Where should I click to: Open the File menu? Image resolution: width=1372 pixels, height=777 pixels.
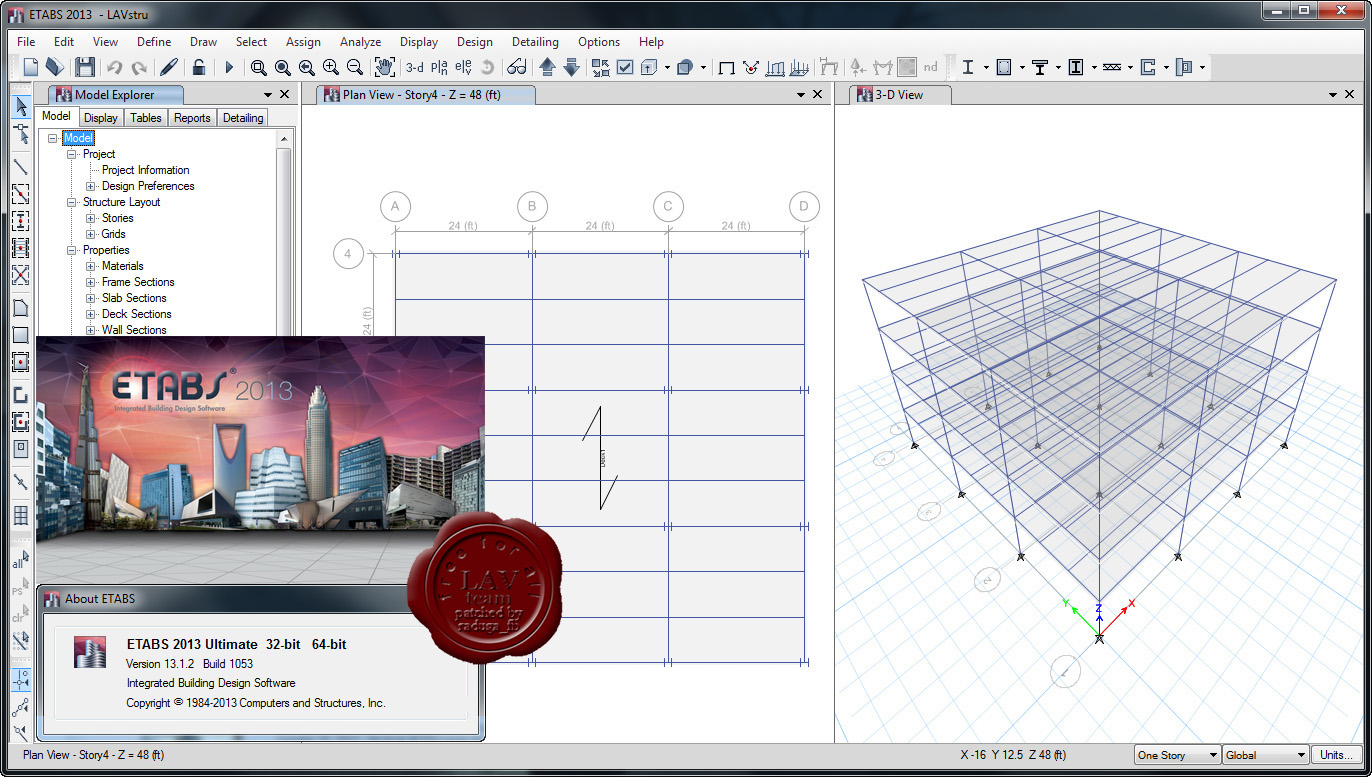(26, 42)
